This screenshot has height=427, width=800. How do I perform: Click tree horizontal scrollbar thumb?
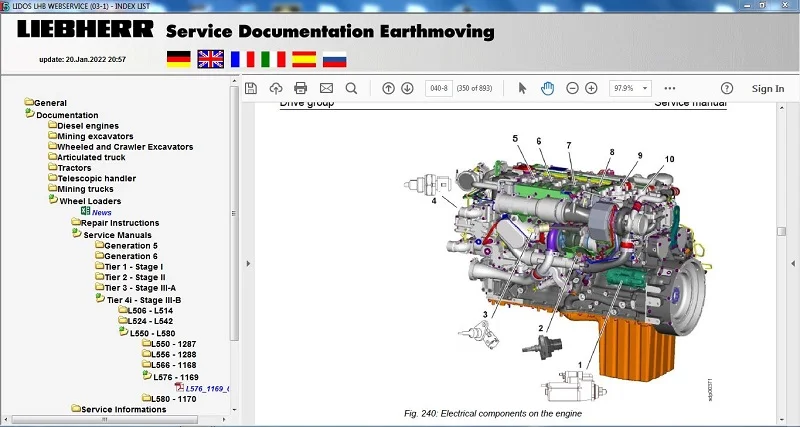point(105,419)
